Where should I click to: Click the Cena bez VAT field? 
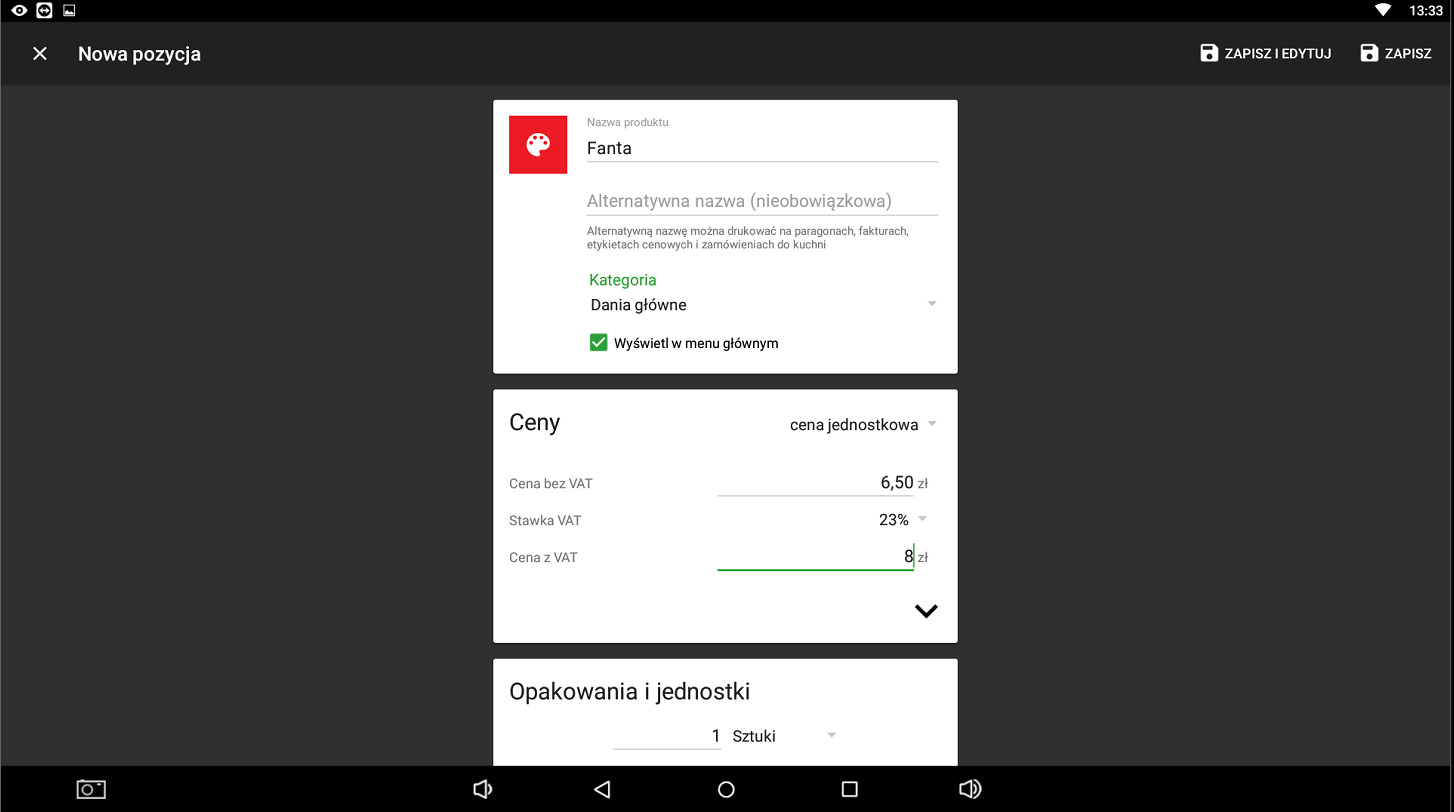pyautogui.click(x=815, y=483)
